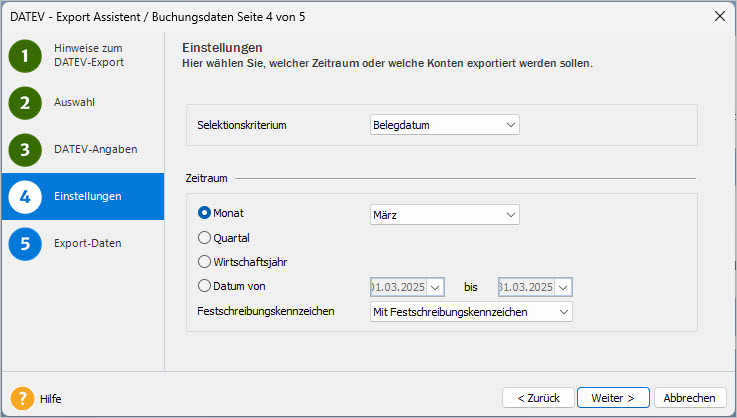Jump to the Export-Daten step
Screen dimensions: 737x418
click(x=87, y=243)
